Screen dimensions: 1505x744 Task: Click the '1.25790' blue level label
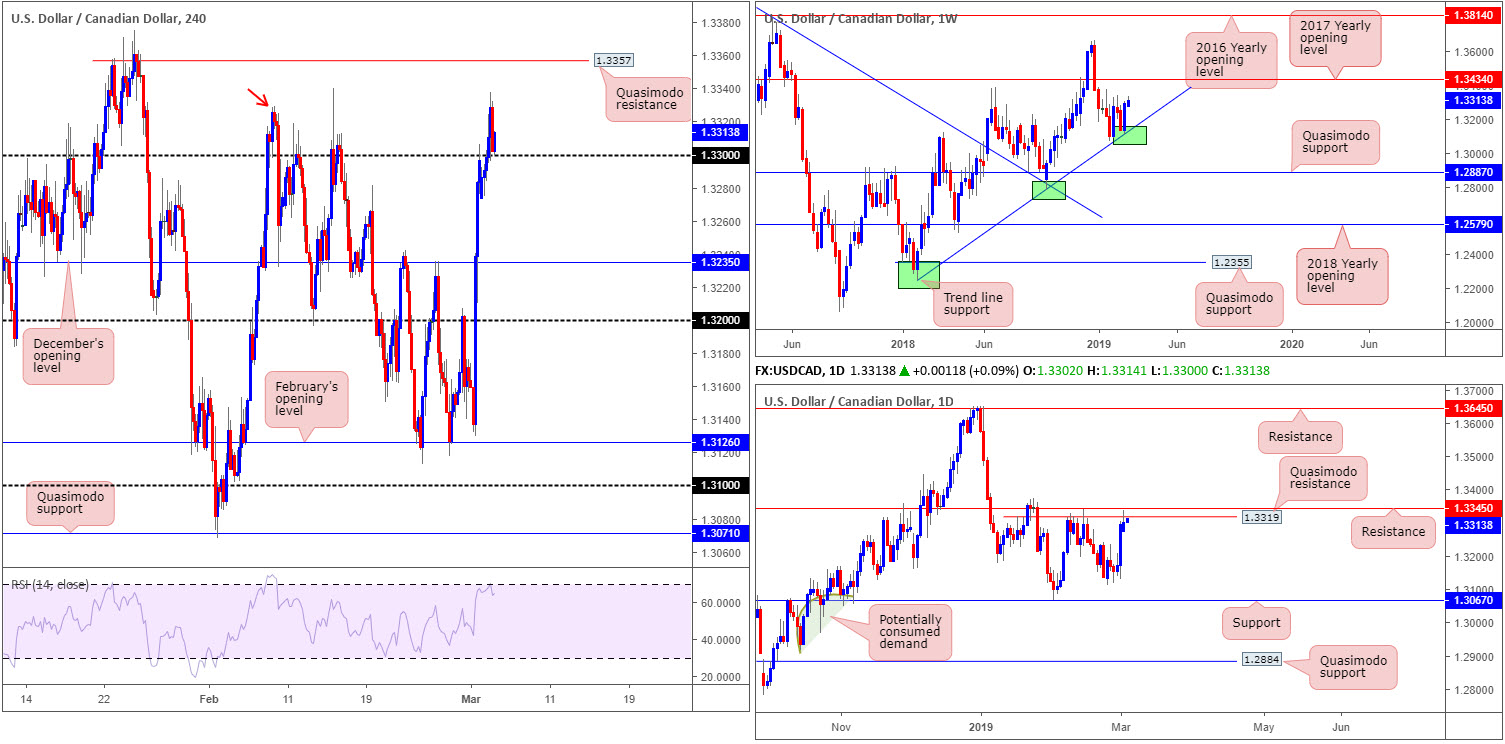1474,225
